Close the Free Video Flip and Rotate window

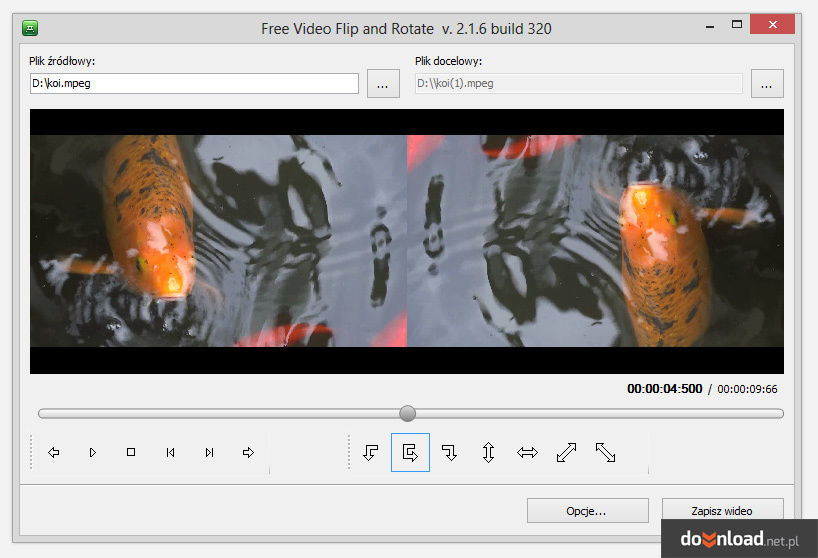(773, 25)
